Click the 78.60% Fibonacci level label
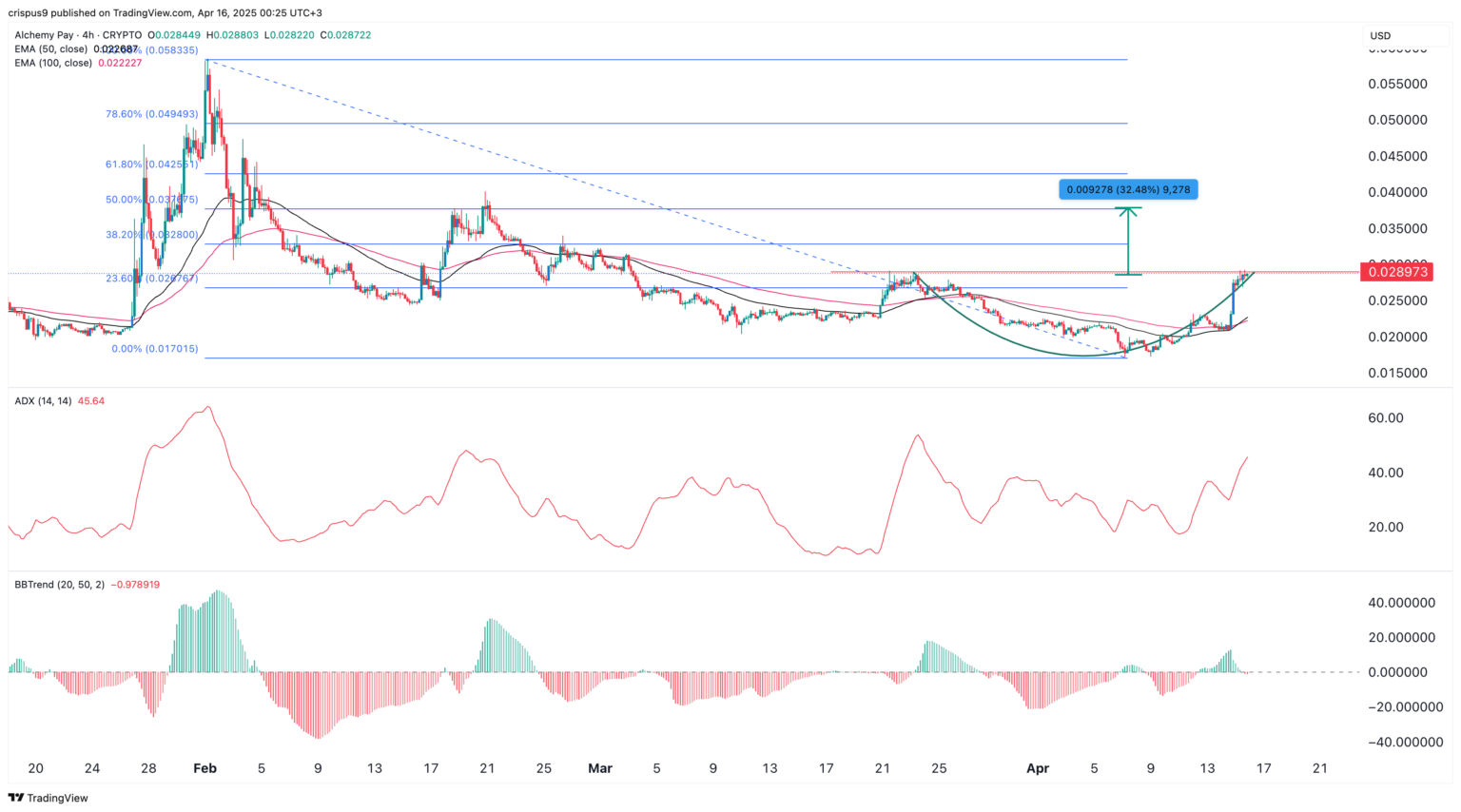 pyautogui.click(x=151, y=114)
